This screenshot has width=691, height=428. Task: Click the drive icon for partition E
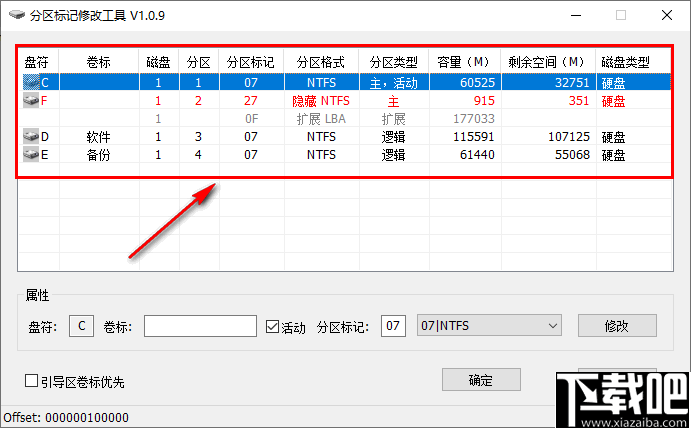(31, 155)
